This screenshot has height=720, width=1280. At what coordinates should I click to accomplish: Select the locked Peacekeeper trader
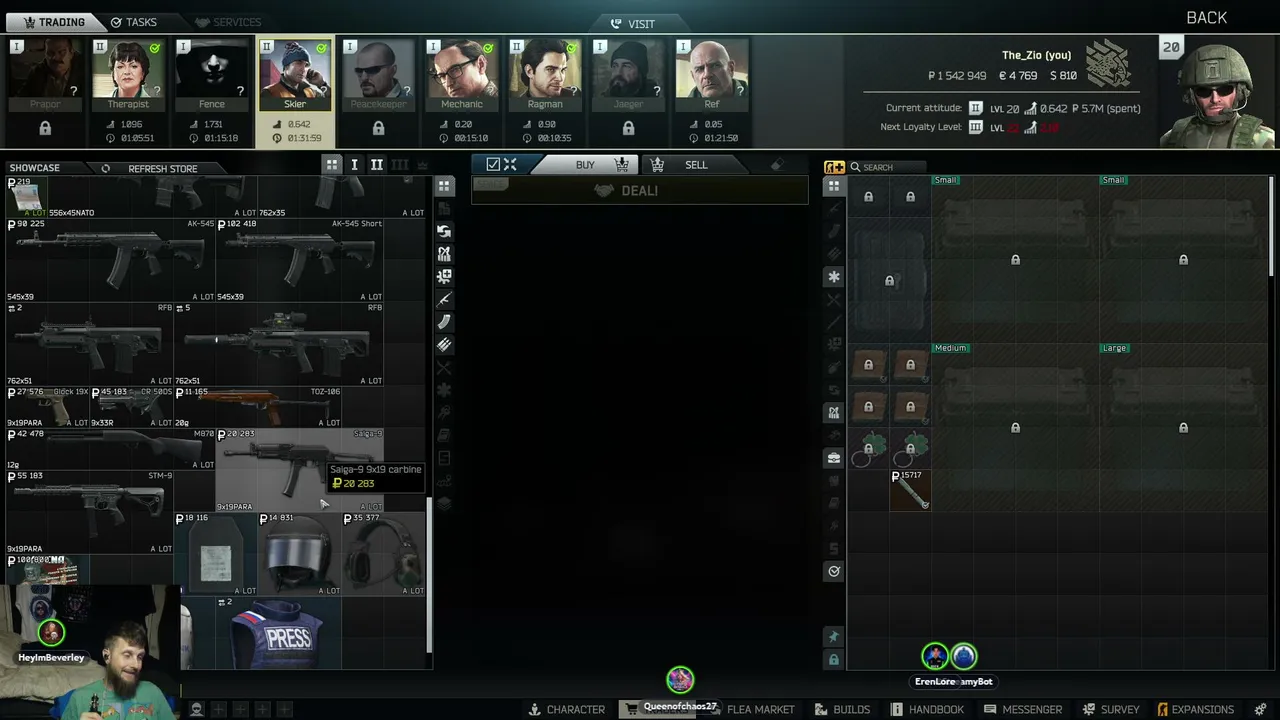(x=378, y=75)
